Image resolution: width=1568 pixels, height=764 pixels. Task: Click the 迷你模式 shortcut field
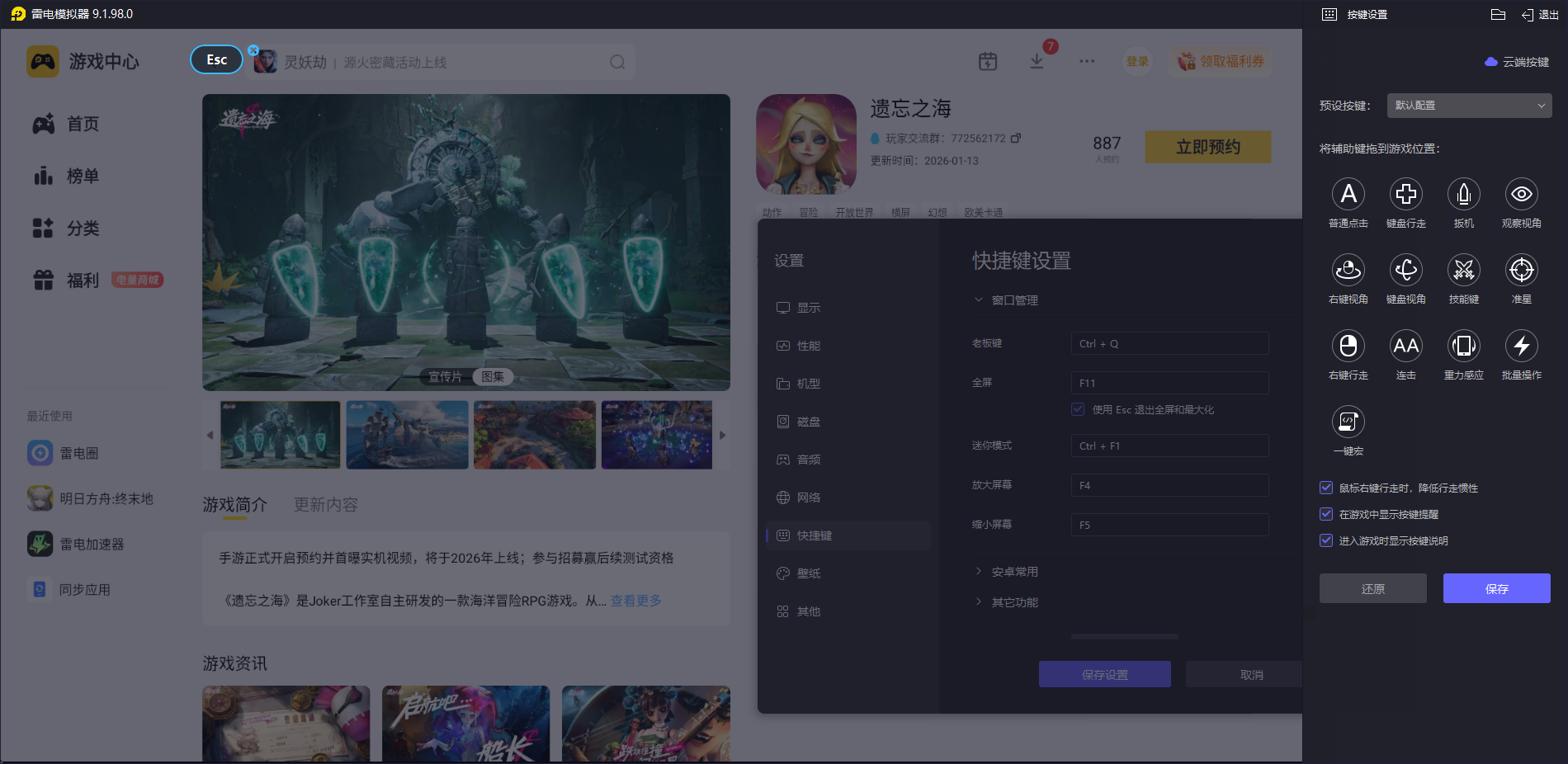click(x=1170, y=446)
